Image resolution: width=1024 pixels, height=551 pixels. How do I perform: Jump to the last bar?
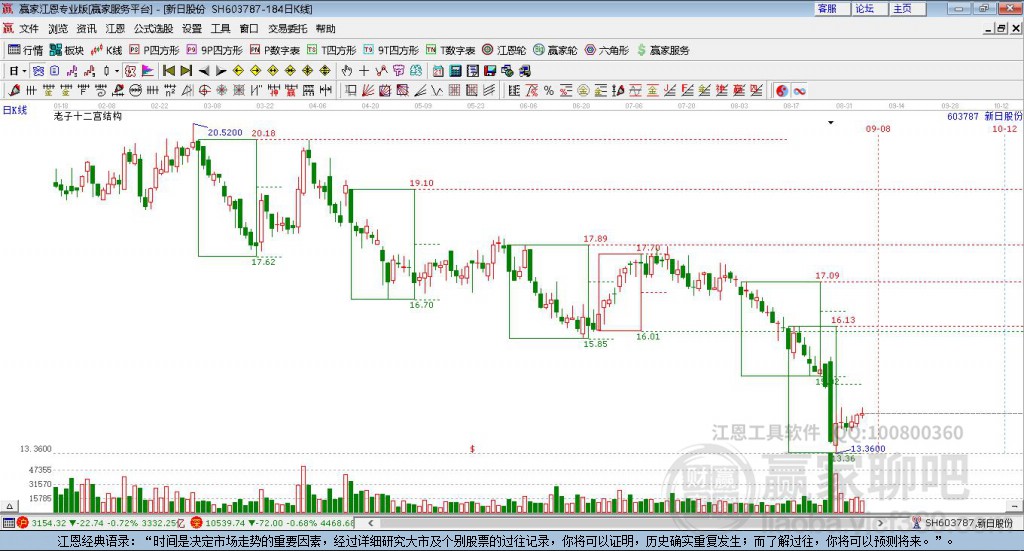pyautogui.click(x=186, y=71)
